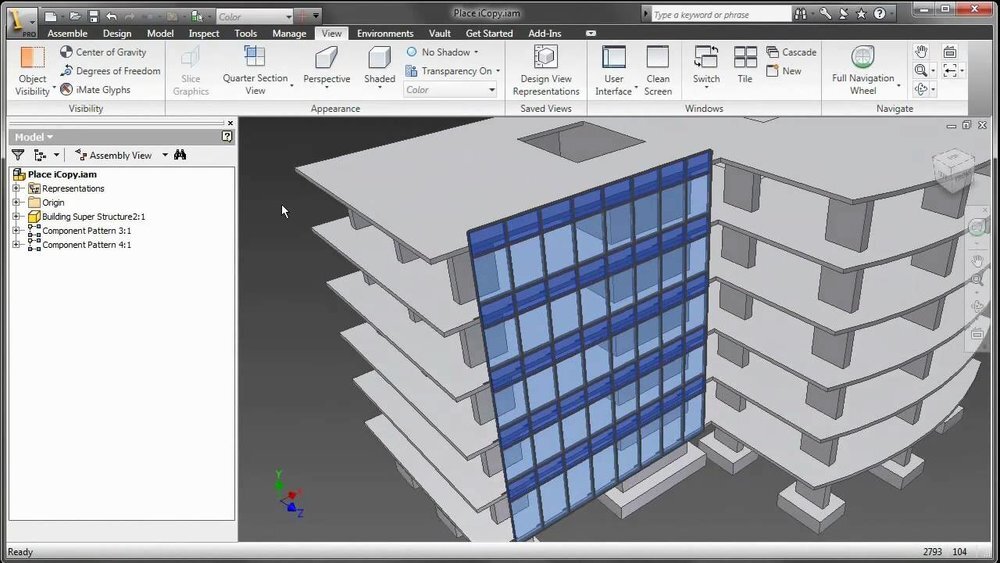Cascade the open windows
The image size is (1000, 563).
[x=791, y=52]
